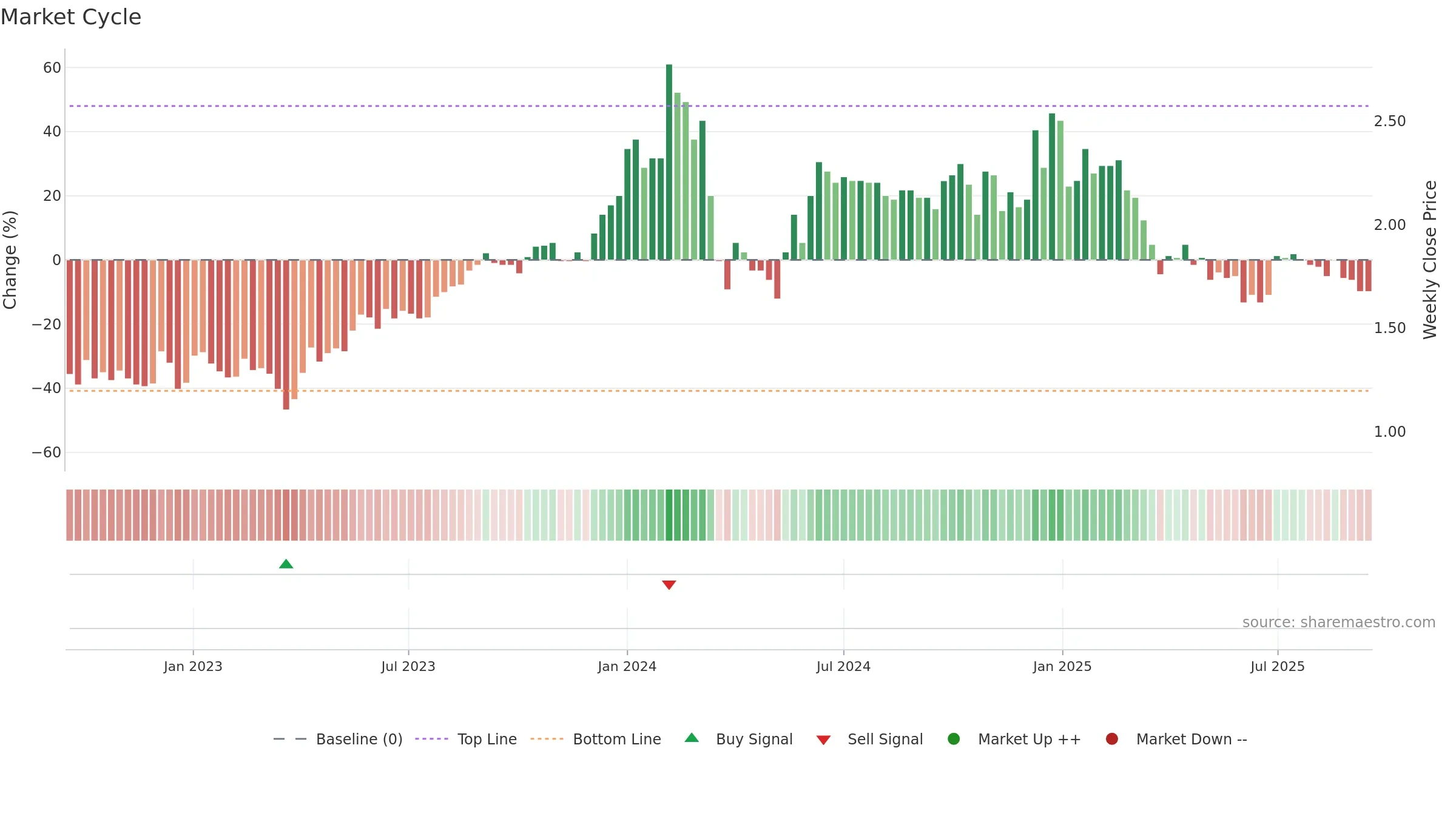Click the lowest red bar below the Bottom Line
Viewport: 1456px width, 819px height.
click(286, 335)
